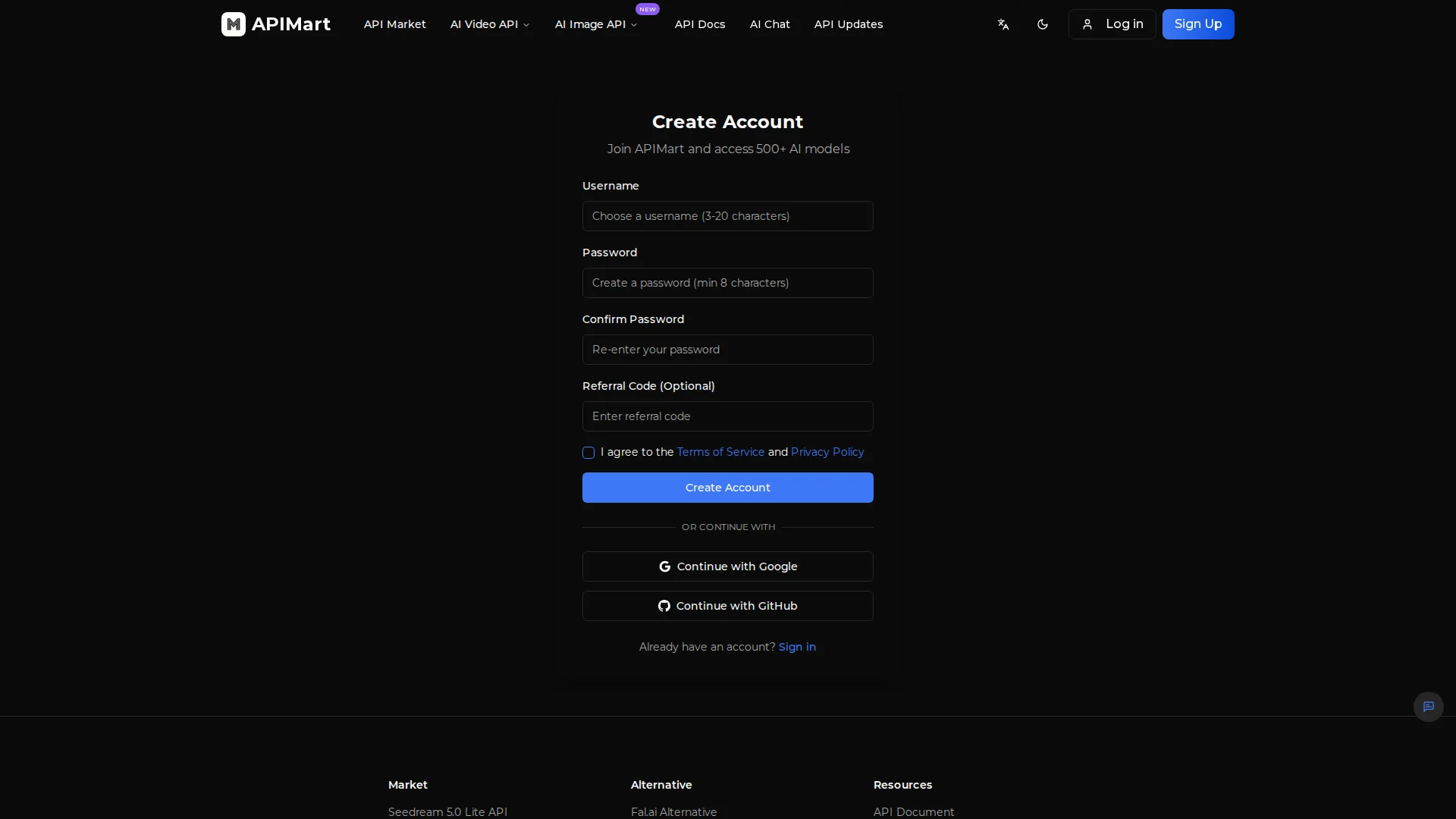Click the Referral Code input field
The height and width of the screenshot is (819, 1456).
(727, 416)
